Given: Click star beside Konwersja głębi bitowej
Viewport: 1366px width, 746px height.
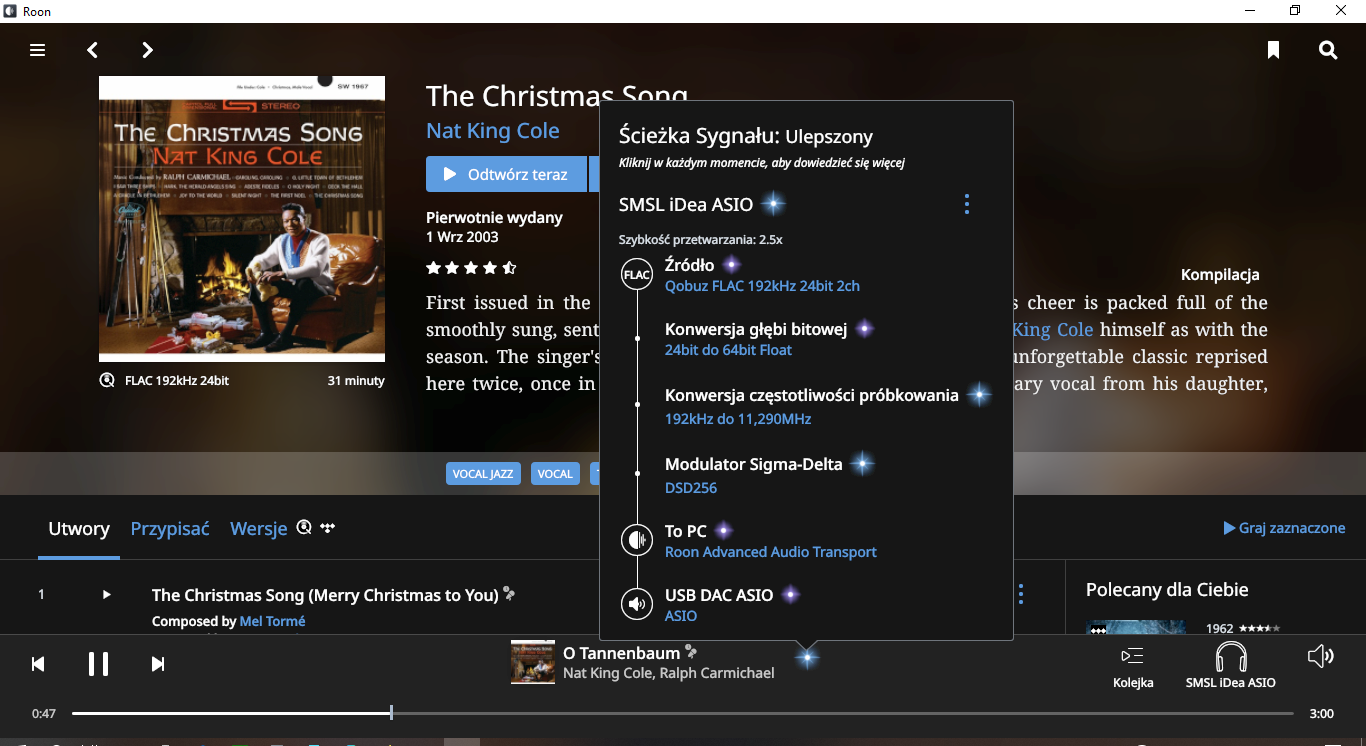Looking at the screenshot, I should click(864, 329).
